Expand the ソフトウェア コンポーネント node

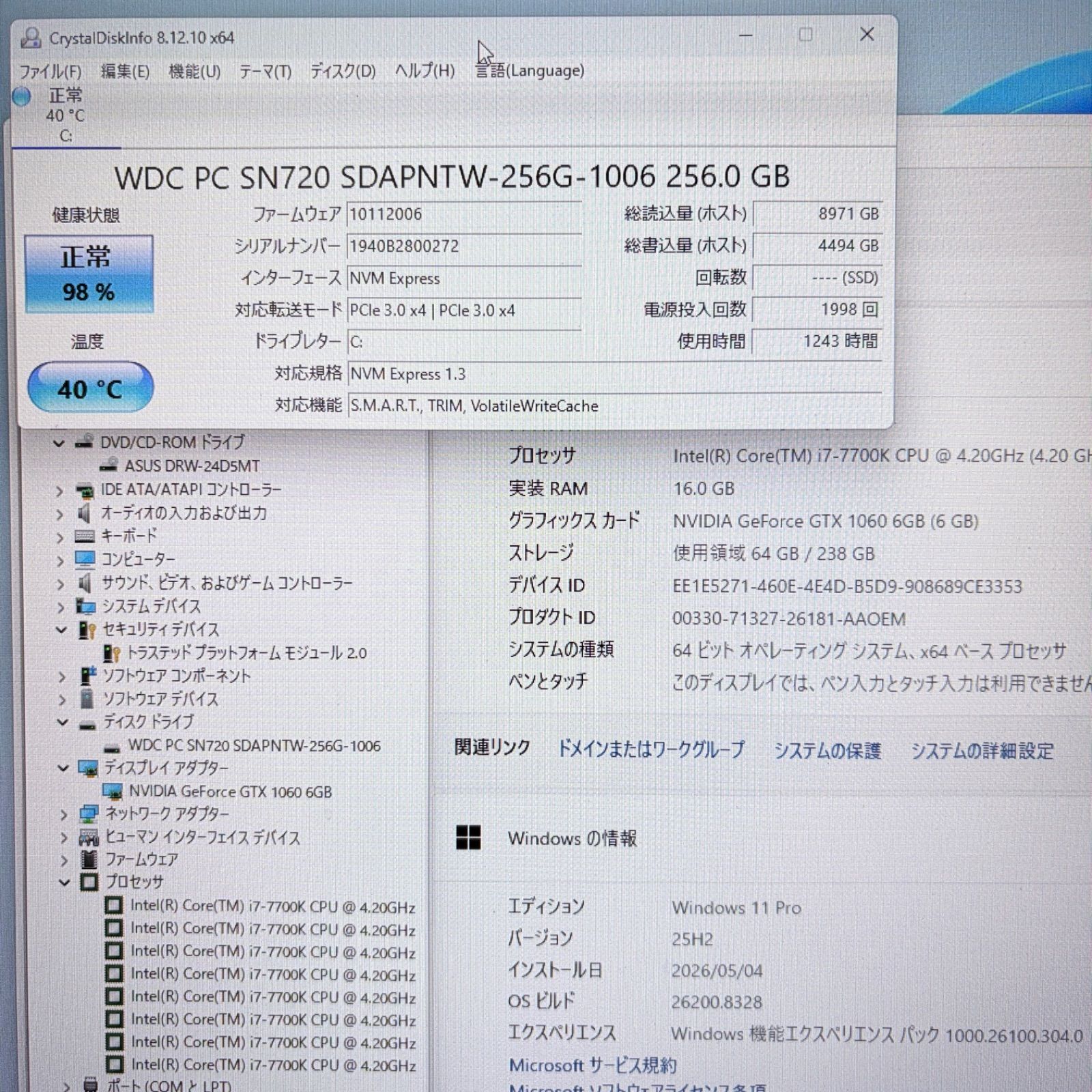click(x=62, y=677)
